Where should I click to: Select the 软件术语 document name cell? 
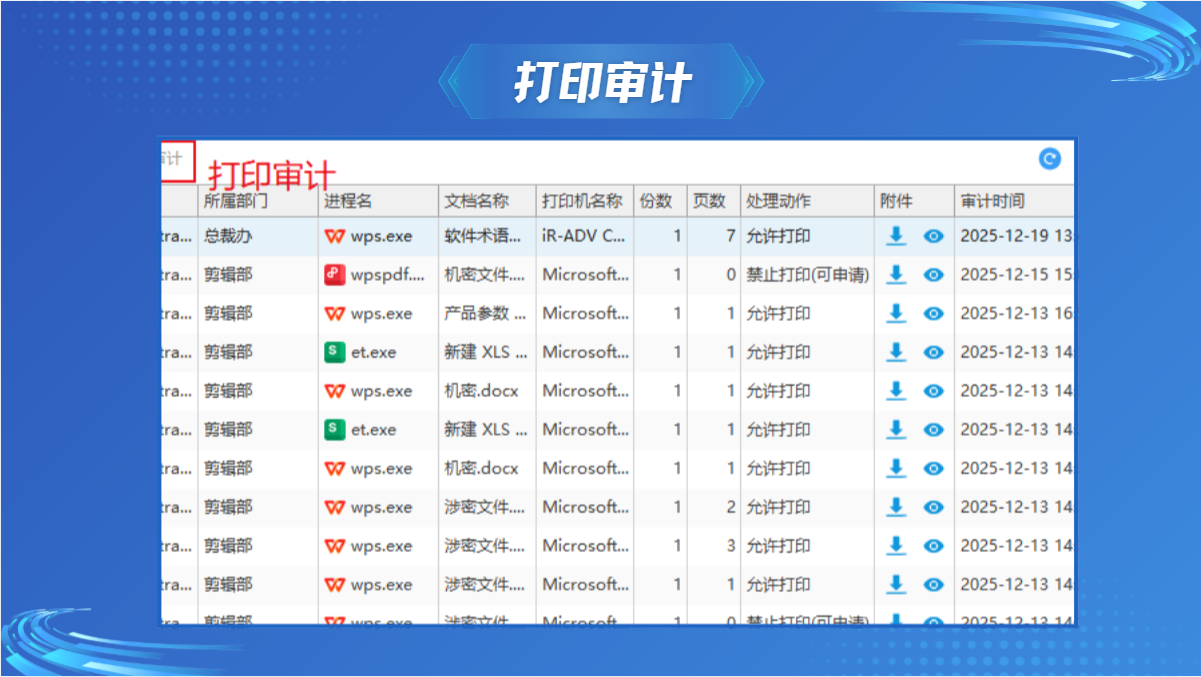coord(487,236)
